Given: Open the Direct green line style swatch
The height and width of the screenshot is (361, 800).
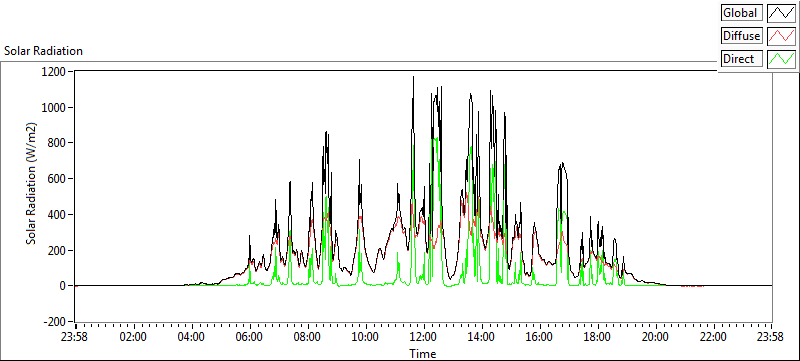Looking at the screenshot, I should 781,59.
